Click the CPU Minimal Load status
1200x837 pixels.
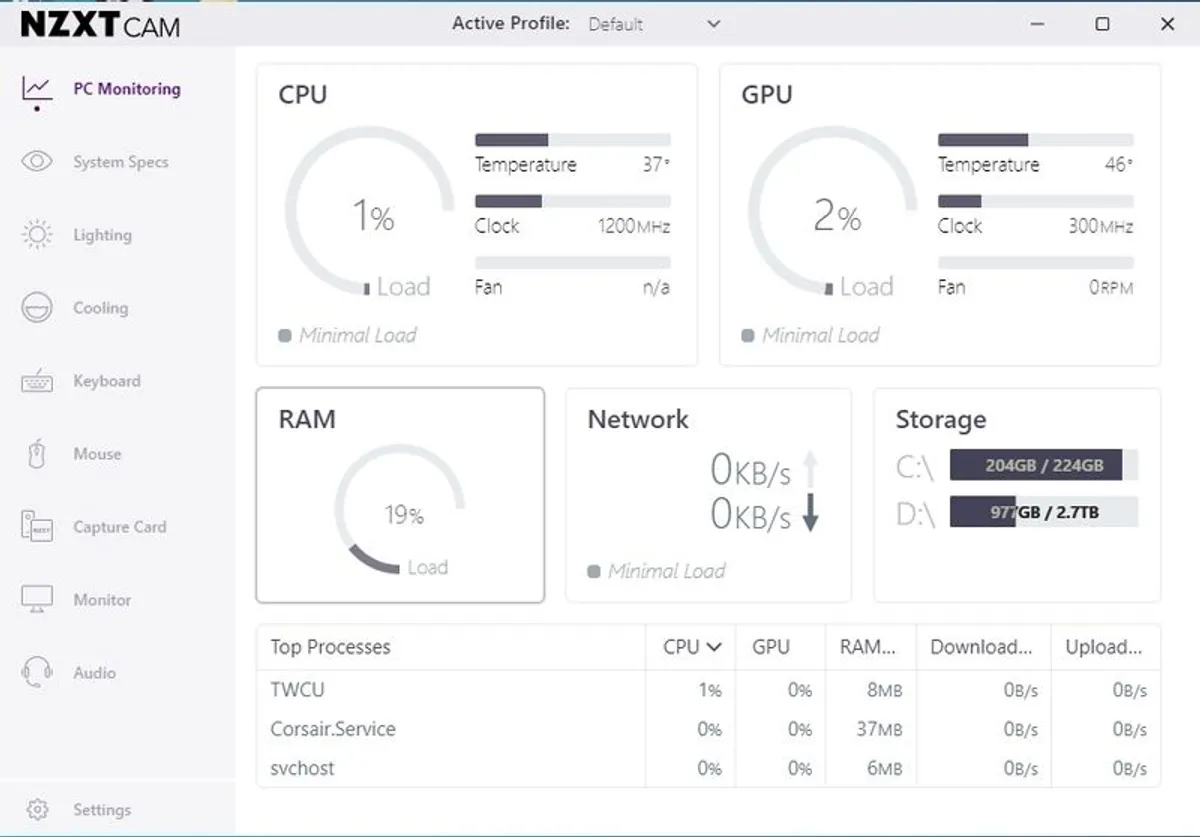point(348,335)
